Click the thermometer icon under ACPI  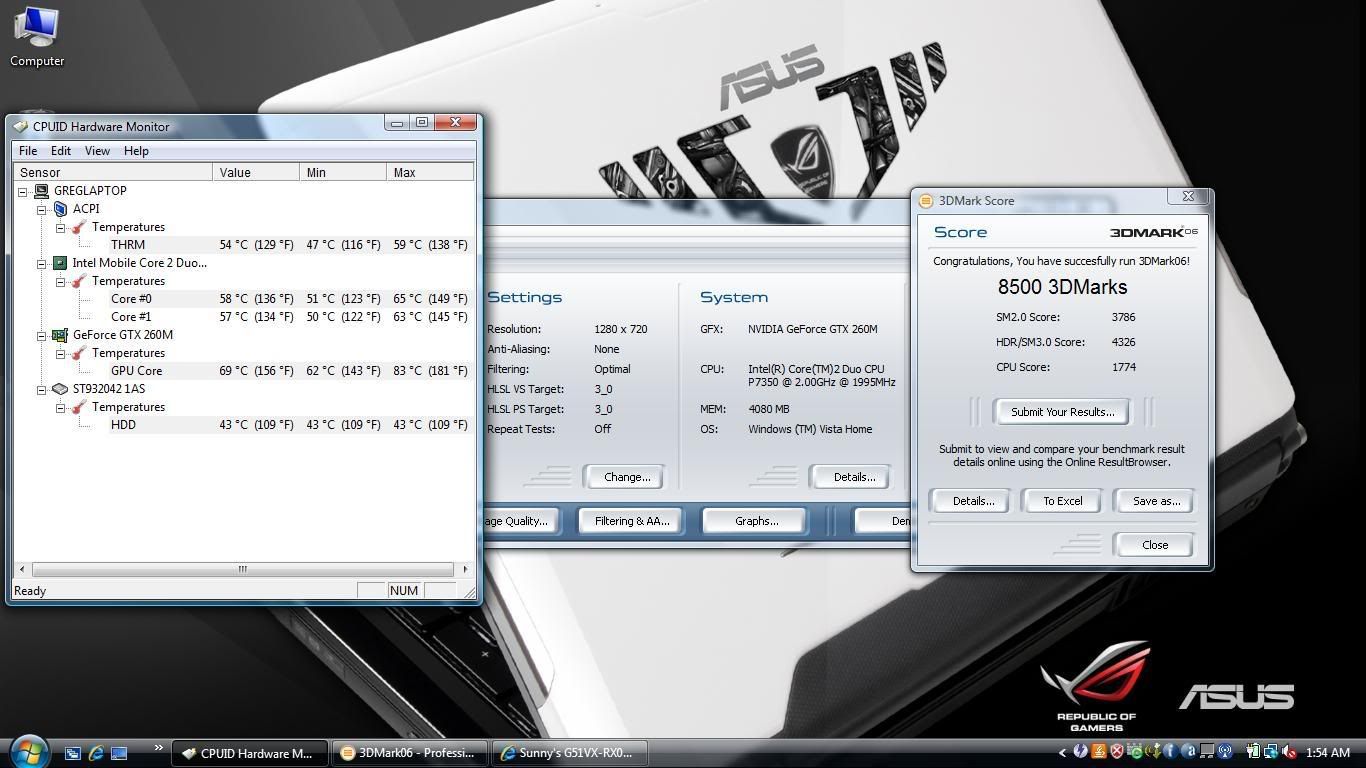tap(79, 227)
